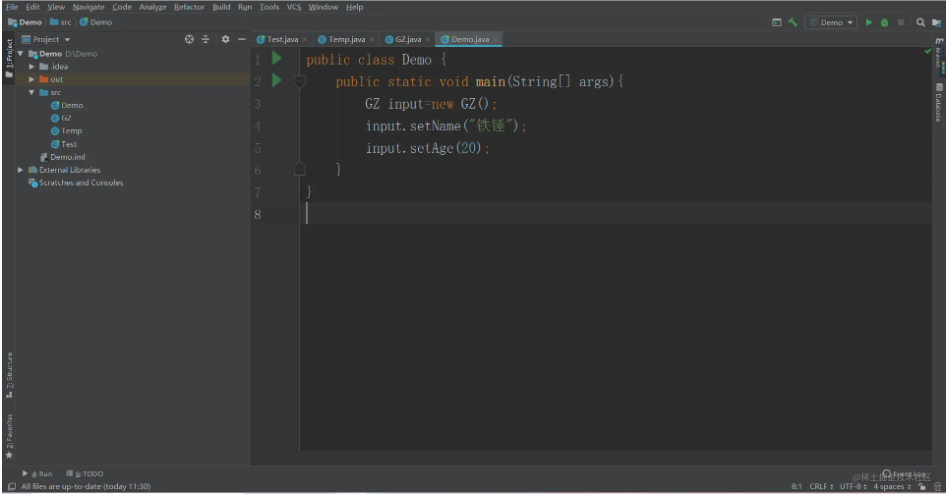Select Test class in project tree
This screenshot has width=946, height=494.
pyautogui.click(x=64, y=144)
